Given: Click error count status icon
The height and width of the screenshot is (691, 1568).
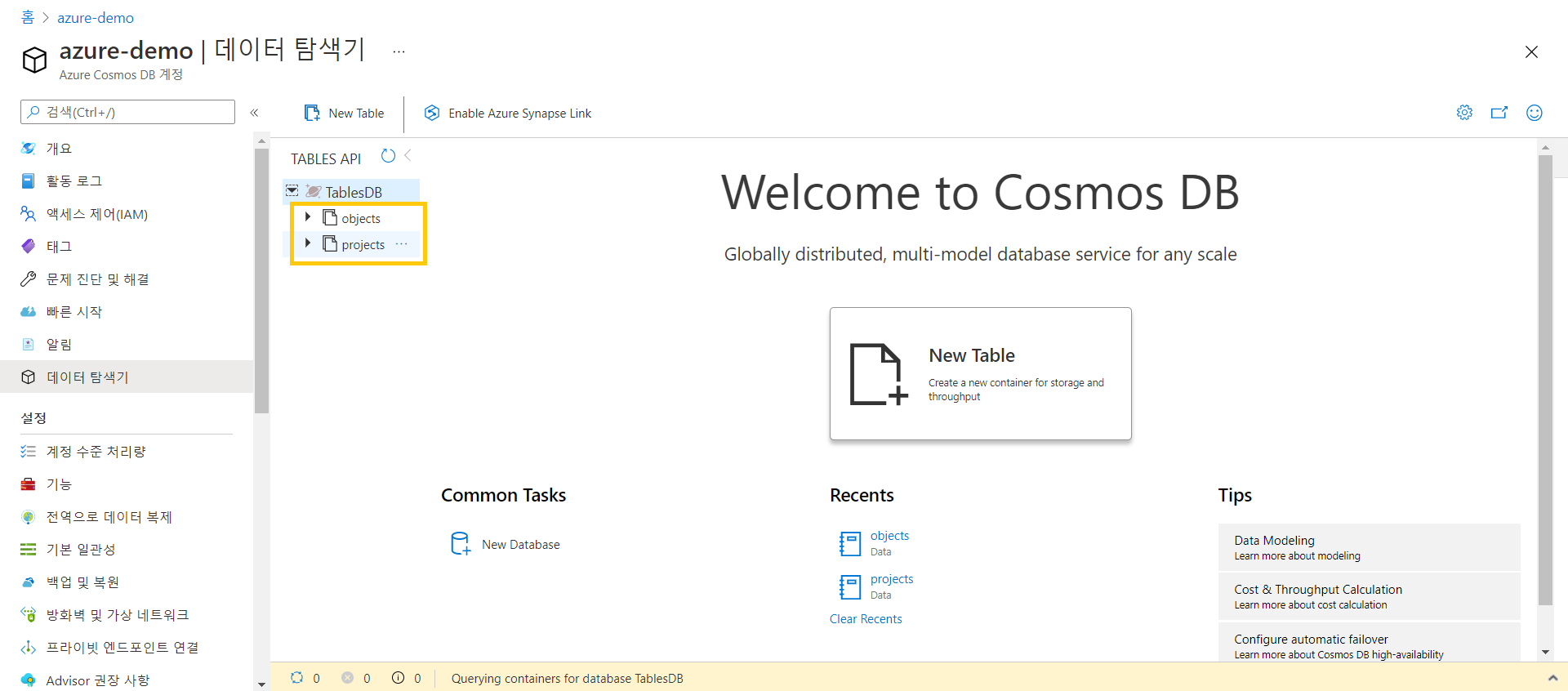Looking at the screenshot, I should pyautogui.click(x=347, y=677).
